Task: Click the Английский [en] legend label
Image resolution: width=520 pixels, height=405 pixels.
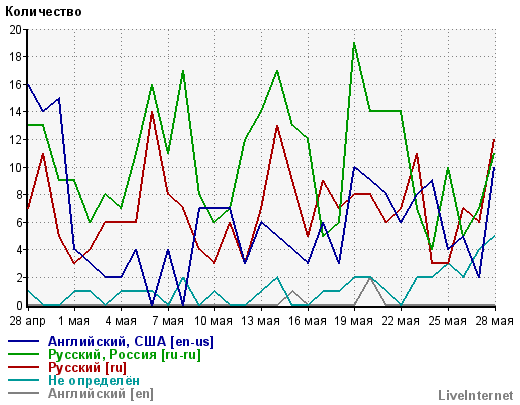Action: pyautogui.click(x=101, y=394)
